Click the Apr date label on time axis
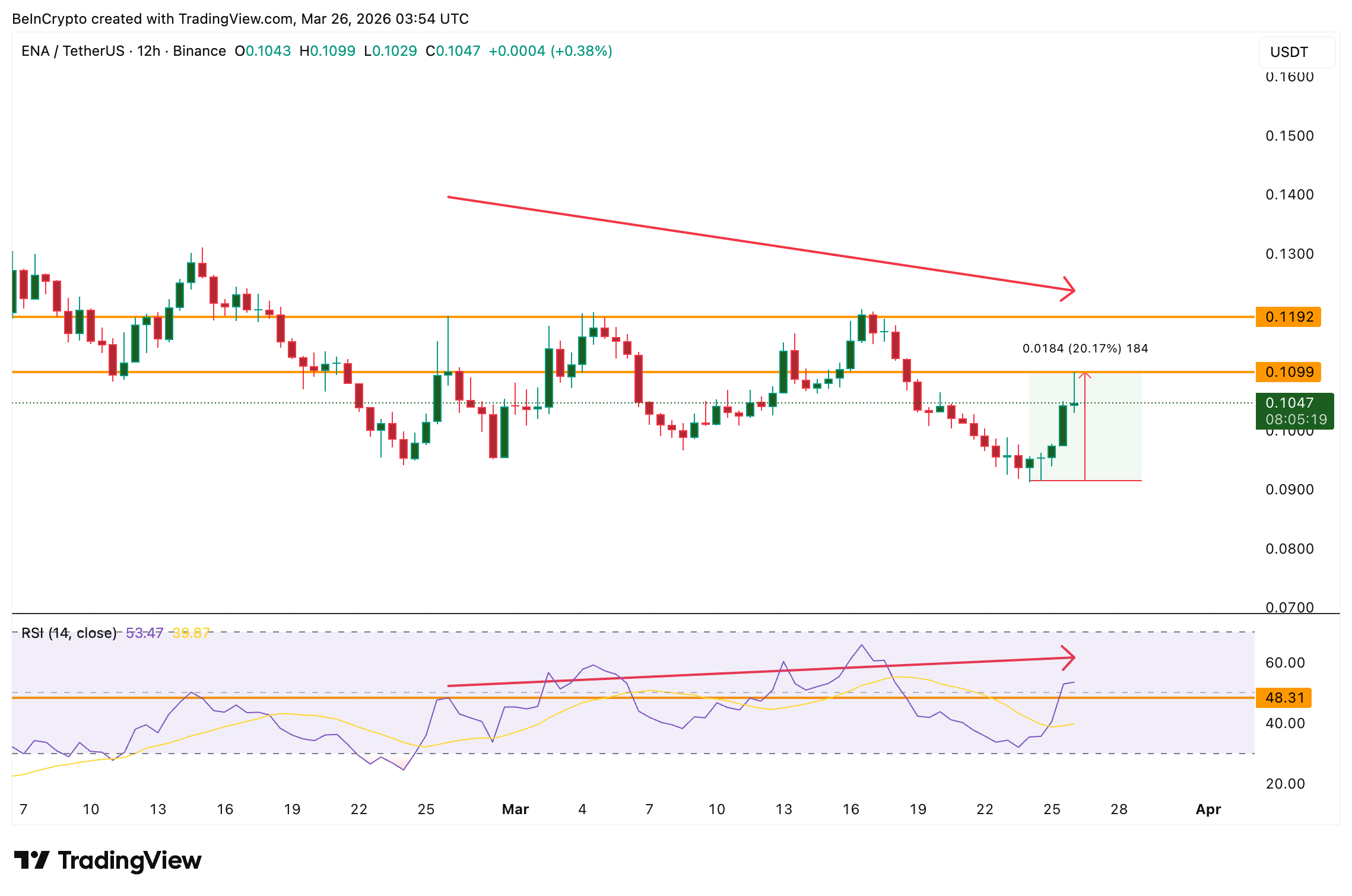Screen dimensions: 1352x896 click(x=1208, y=809)
